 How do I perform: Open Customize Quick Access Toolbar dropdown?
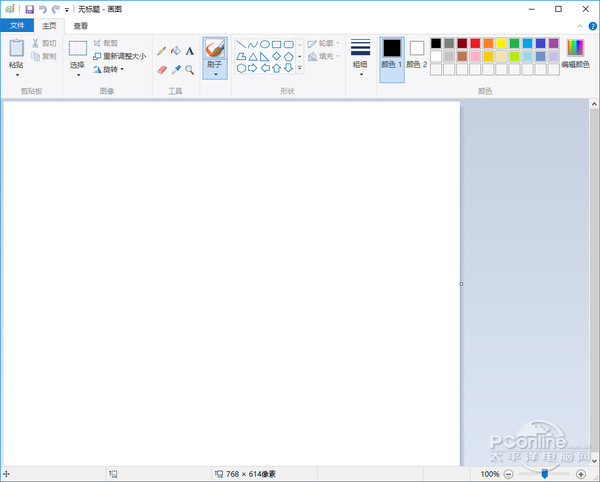point(67,10)
